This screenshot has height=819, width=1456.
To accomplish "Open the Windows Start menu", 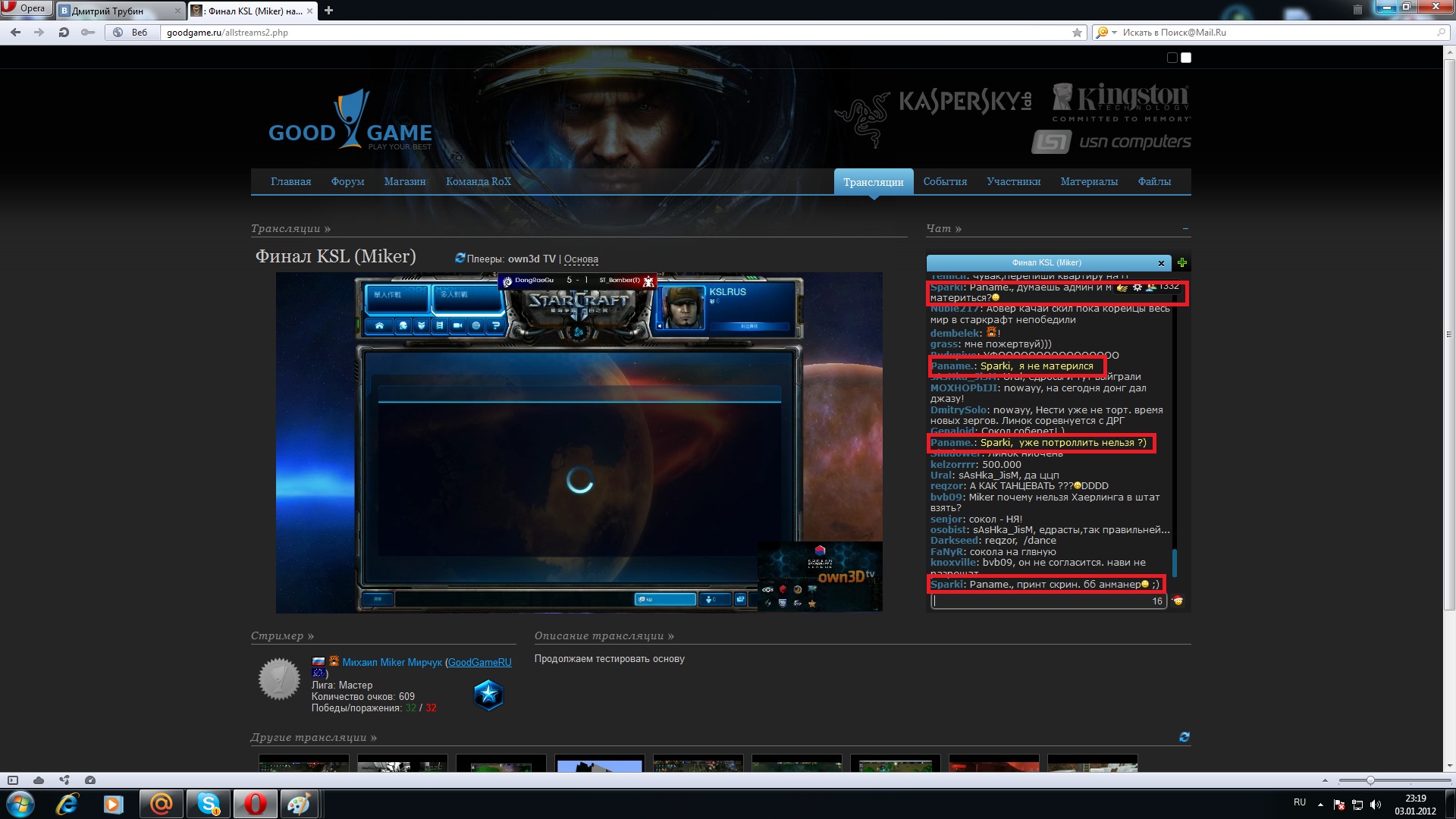I will (x=20, y=804).
